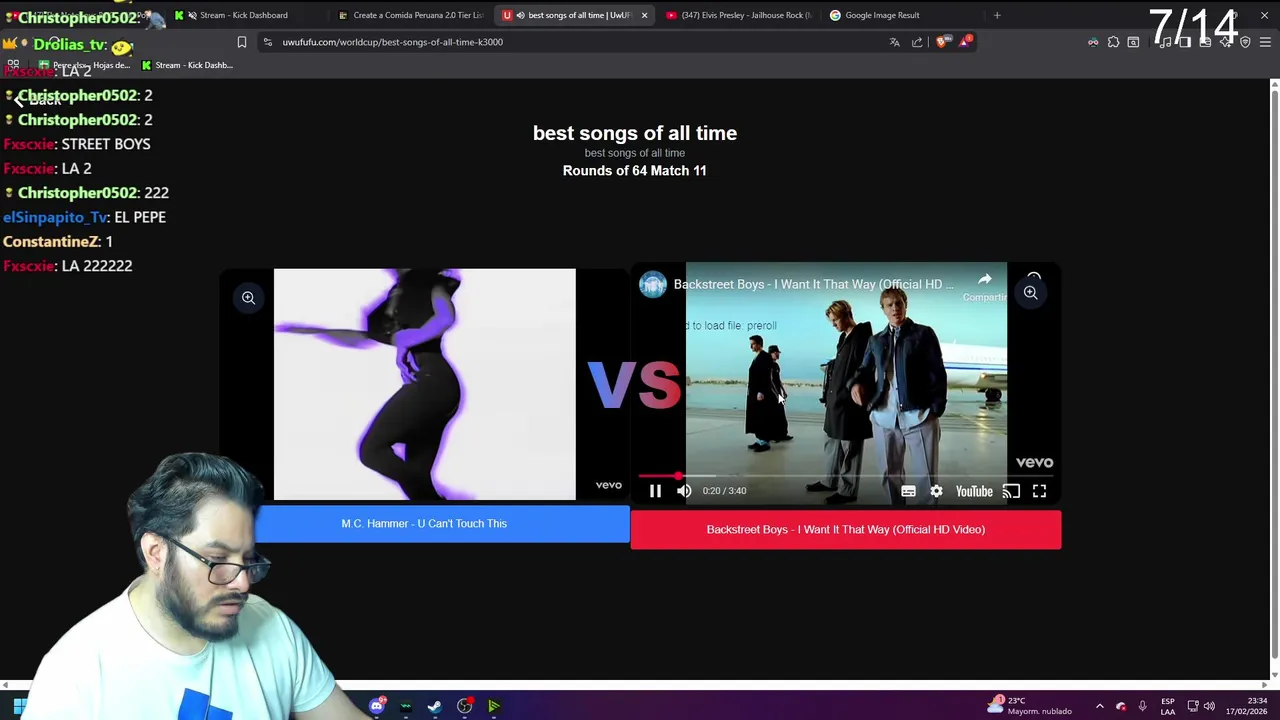Click the share icon in address bar
The image size is (1280, 720).
pyautogui.click(x=917, y=42)
